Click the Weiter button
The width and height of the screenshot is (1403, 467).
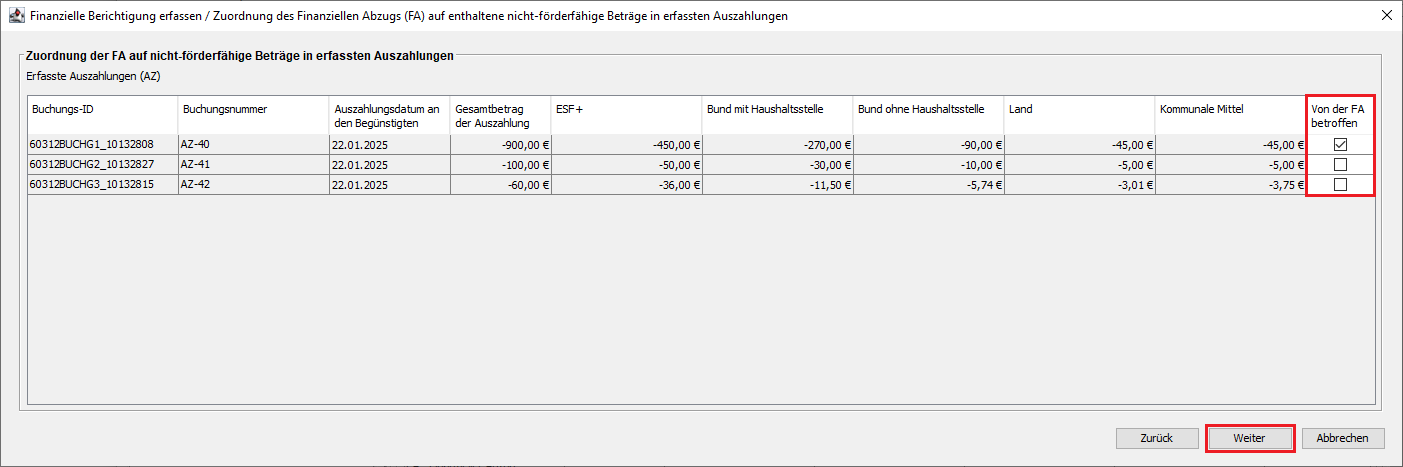click(1250, 438)
